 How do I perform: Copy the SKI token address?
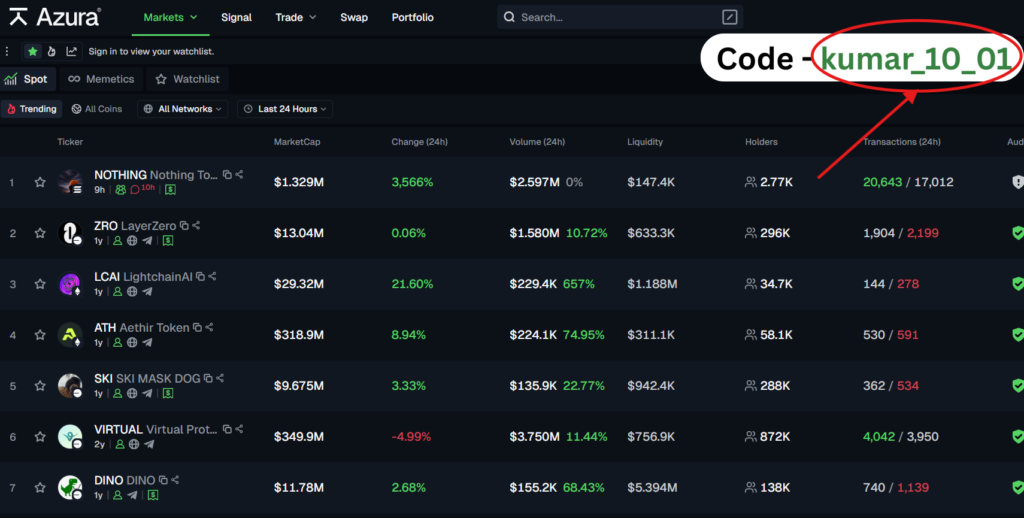click(x=208, y=378)
